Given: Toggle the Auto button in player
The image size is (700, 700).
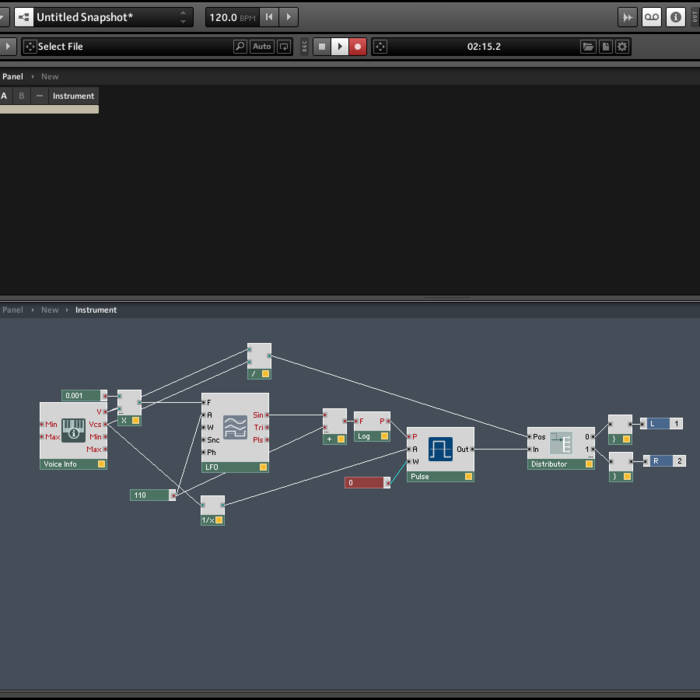Looking at the screenshot, I should point(262,47).
